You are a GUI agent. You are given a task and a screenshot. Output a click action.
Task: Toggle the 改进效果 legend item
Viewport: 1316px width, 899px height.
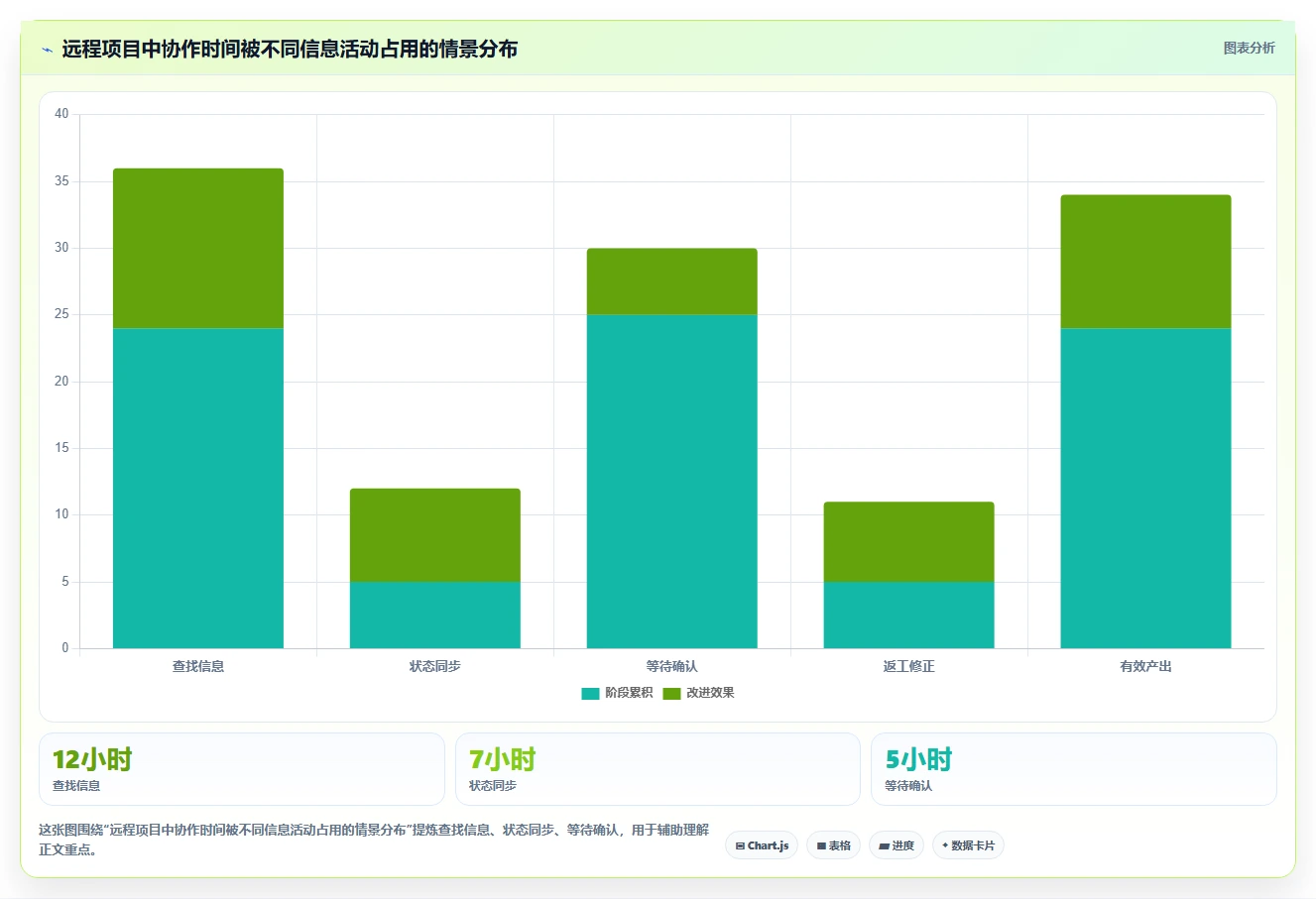[x=699, y=693]
